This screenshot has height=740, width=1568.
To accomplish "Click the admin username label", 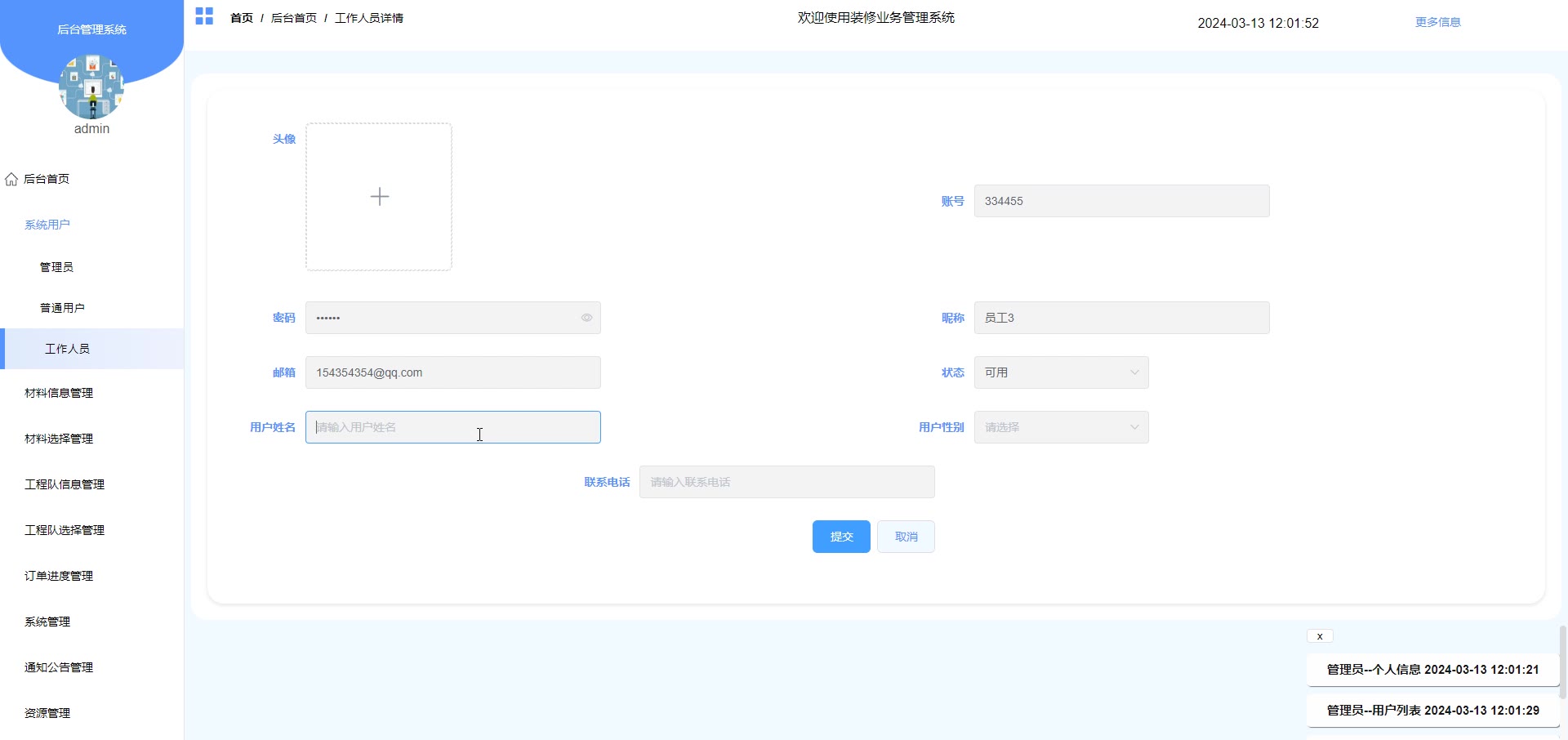I will tap(91, 129).
